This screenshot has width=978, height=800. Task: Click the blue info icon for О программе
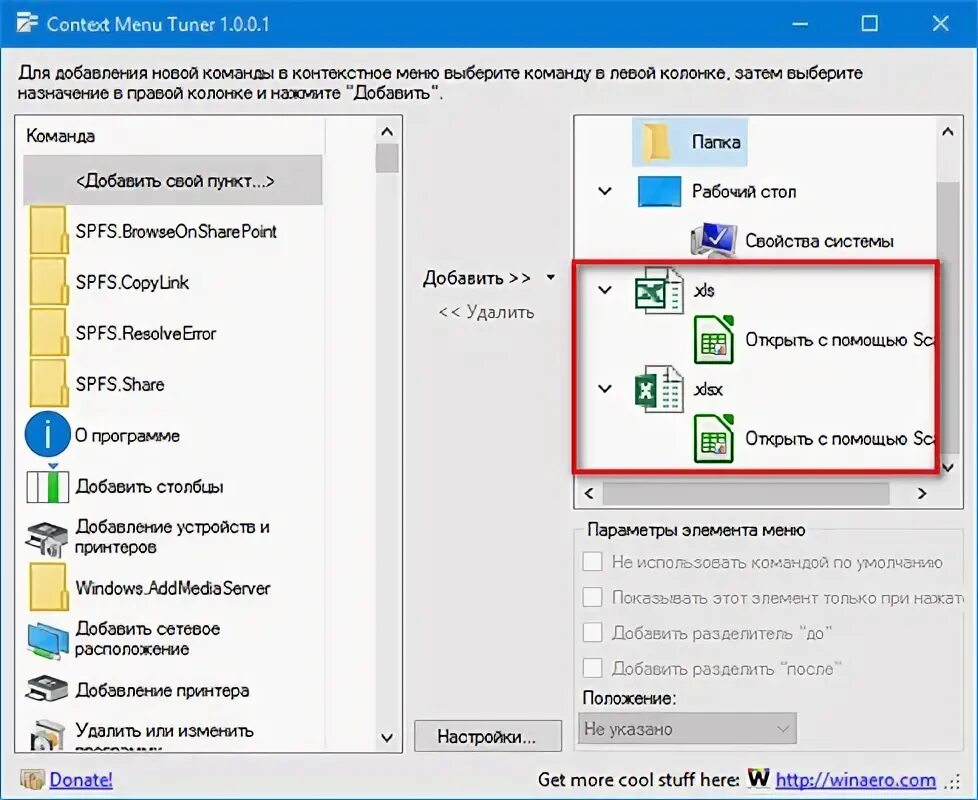tap(47, 435)
